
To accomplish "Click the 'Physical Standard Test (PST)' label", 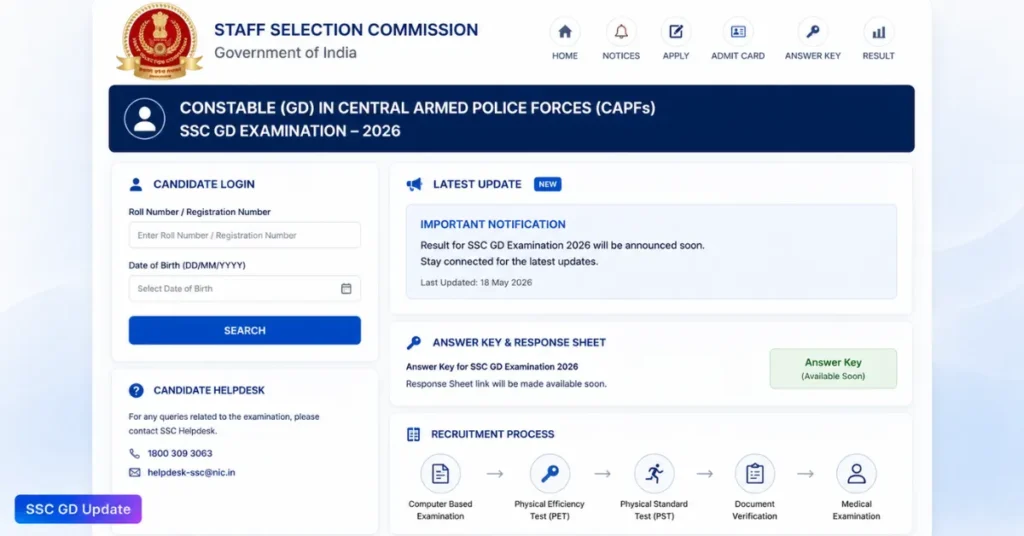I will (x=654, y=510).
